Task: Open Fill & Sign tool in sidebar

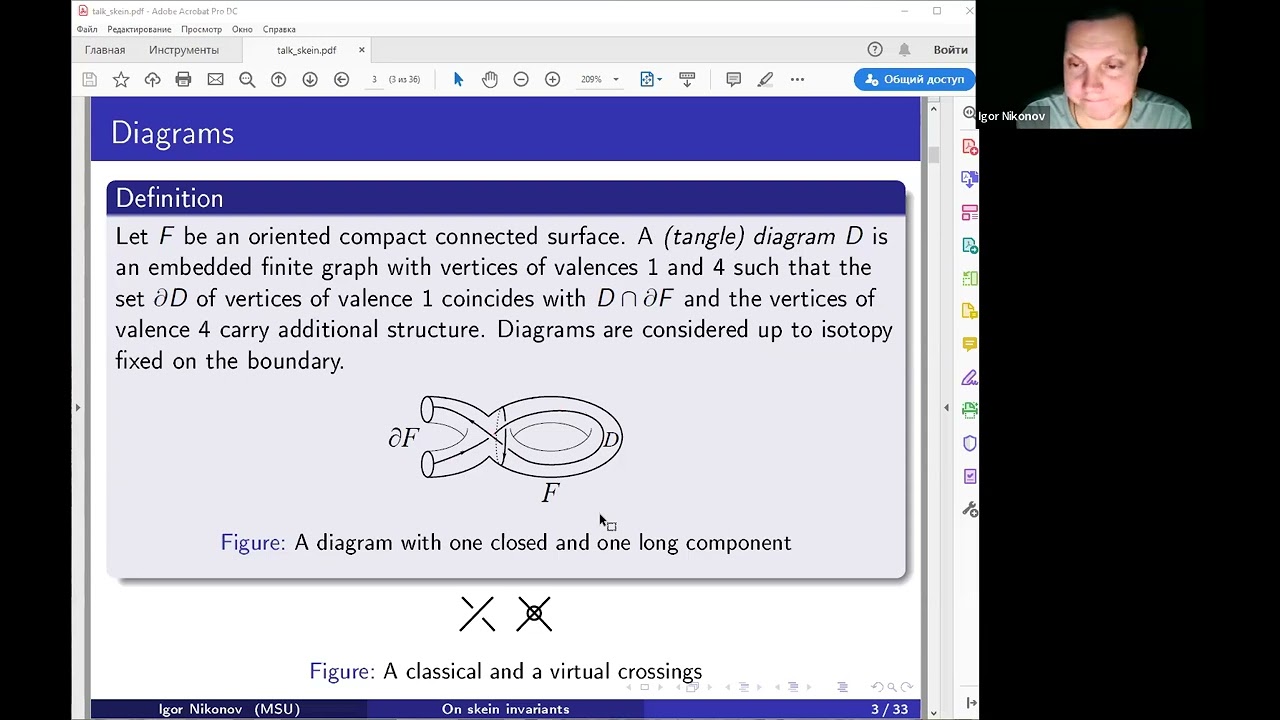Action: tap(969, 377)
